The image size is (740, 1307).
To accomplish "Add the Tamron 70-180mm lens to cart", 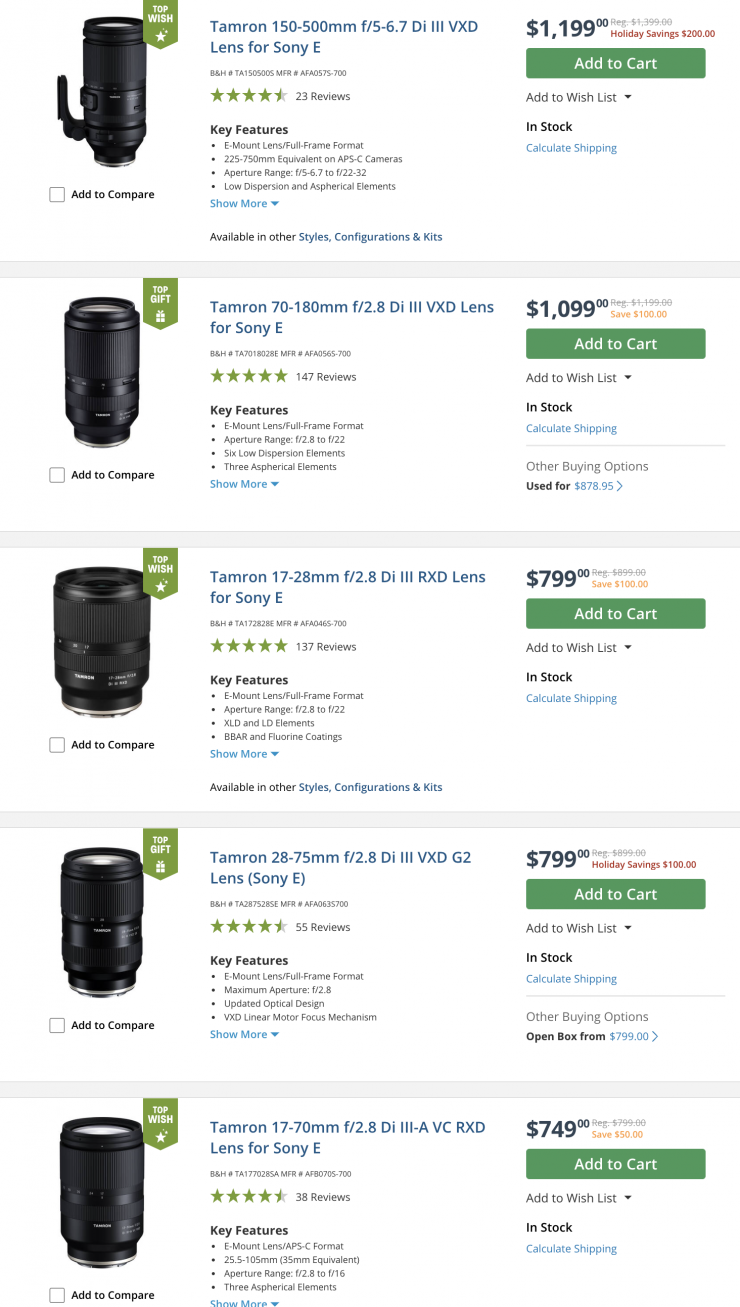I will [615, 344].
